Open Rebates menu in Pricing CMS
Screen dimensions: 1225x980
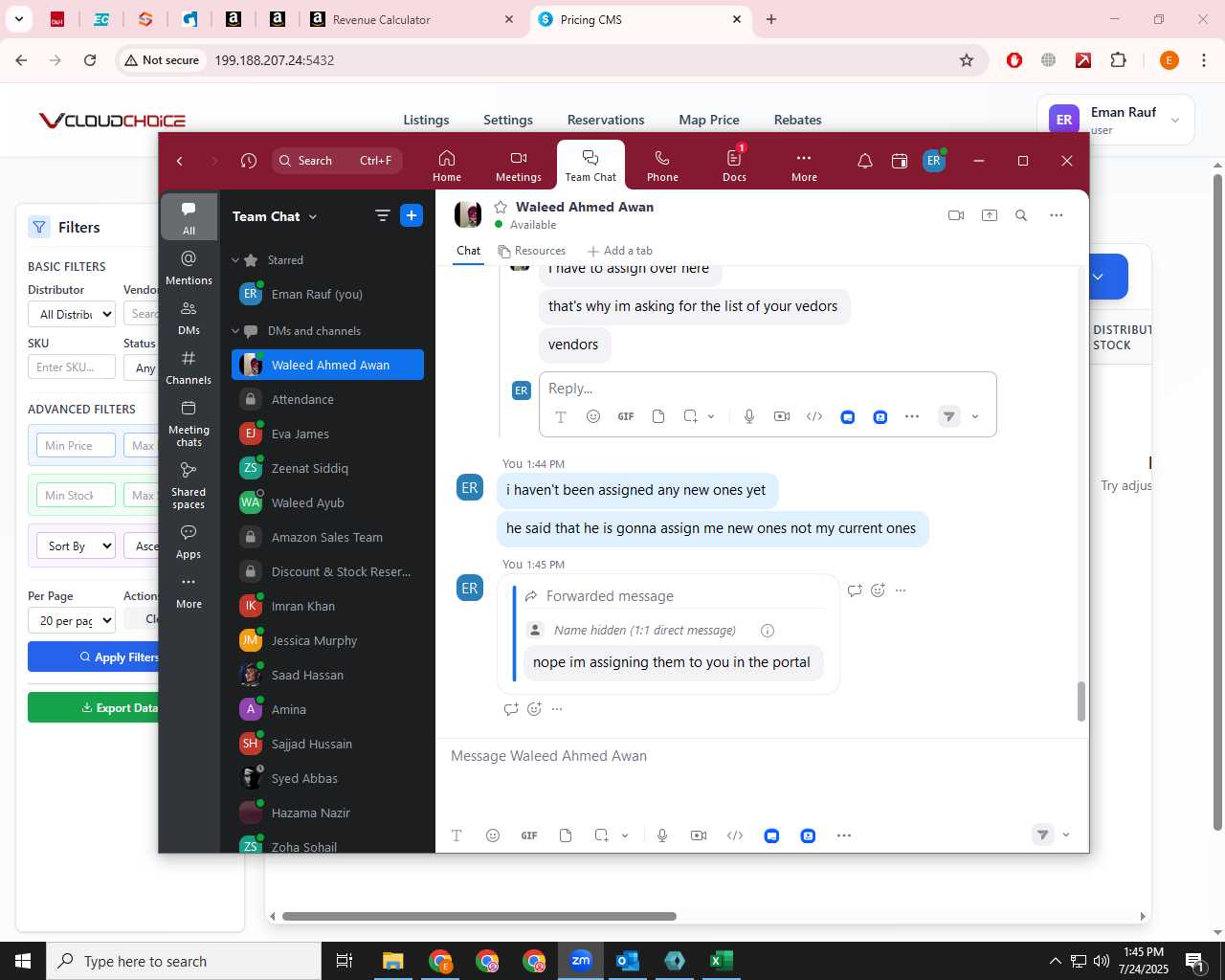tap(798, 120)
